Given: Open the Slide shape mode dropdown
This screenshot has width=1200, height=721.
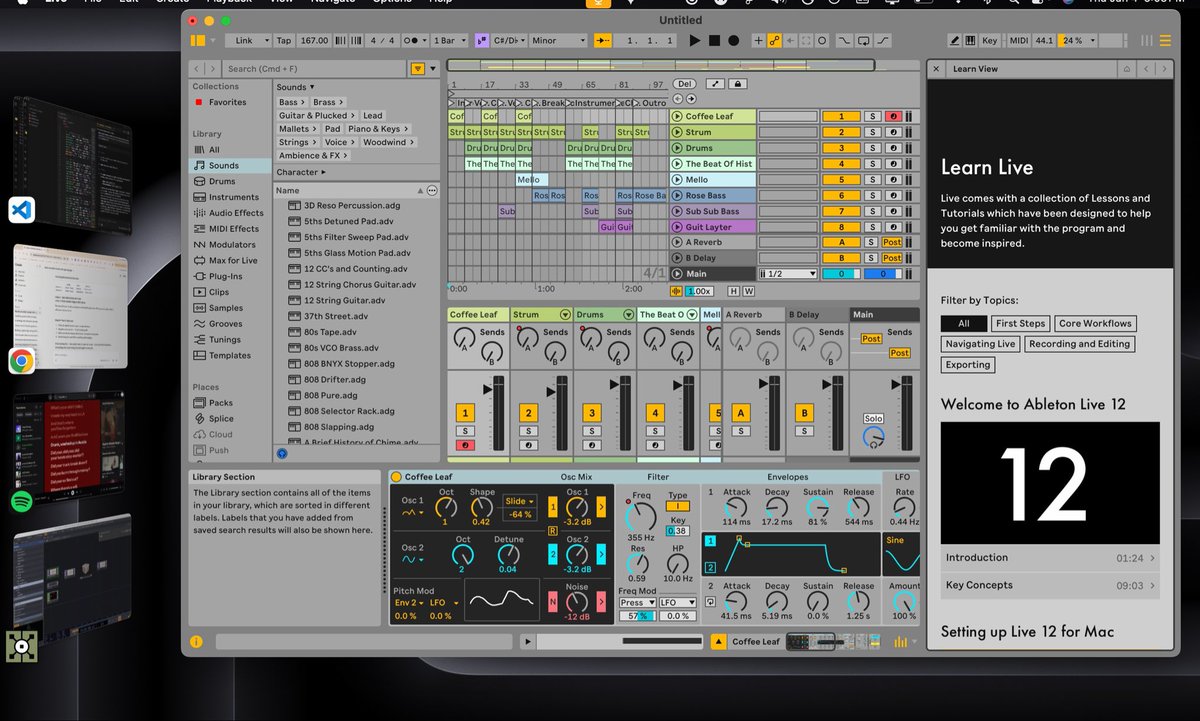Looking at the screenshot, I should click(x=518, y=501).
